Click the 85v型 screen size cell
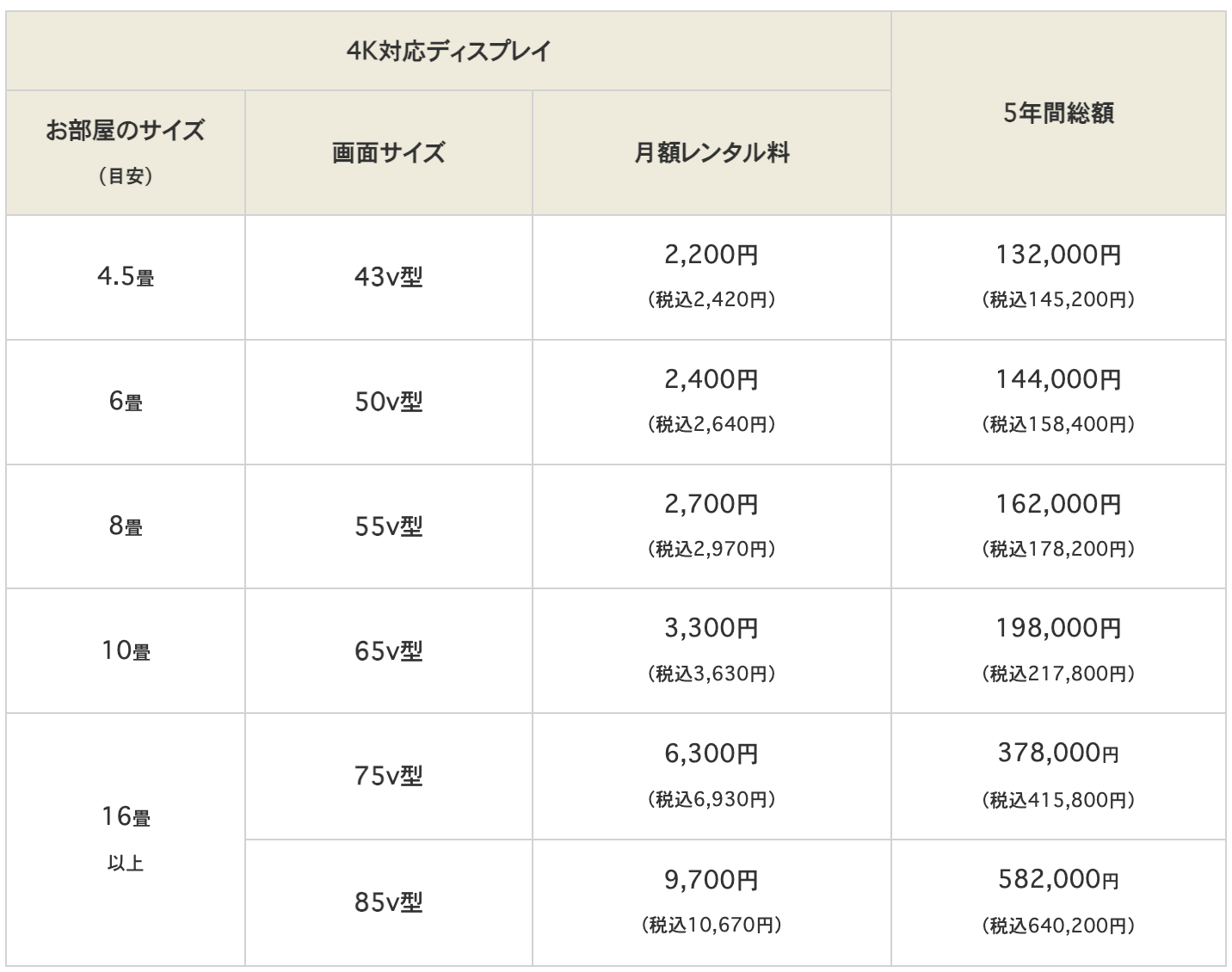 pyautogui.click(x=389, y=902)
